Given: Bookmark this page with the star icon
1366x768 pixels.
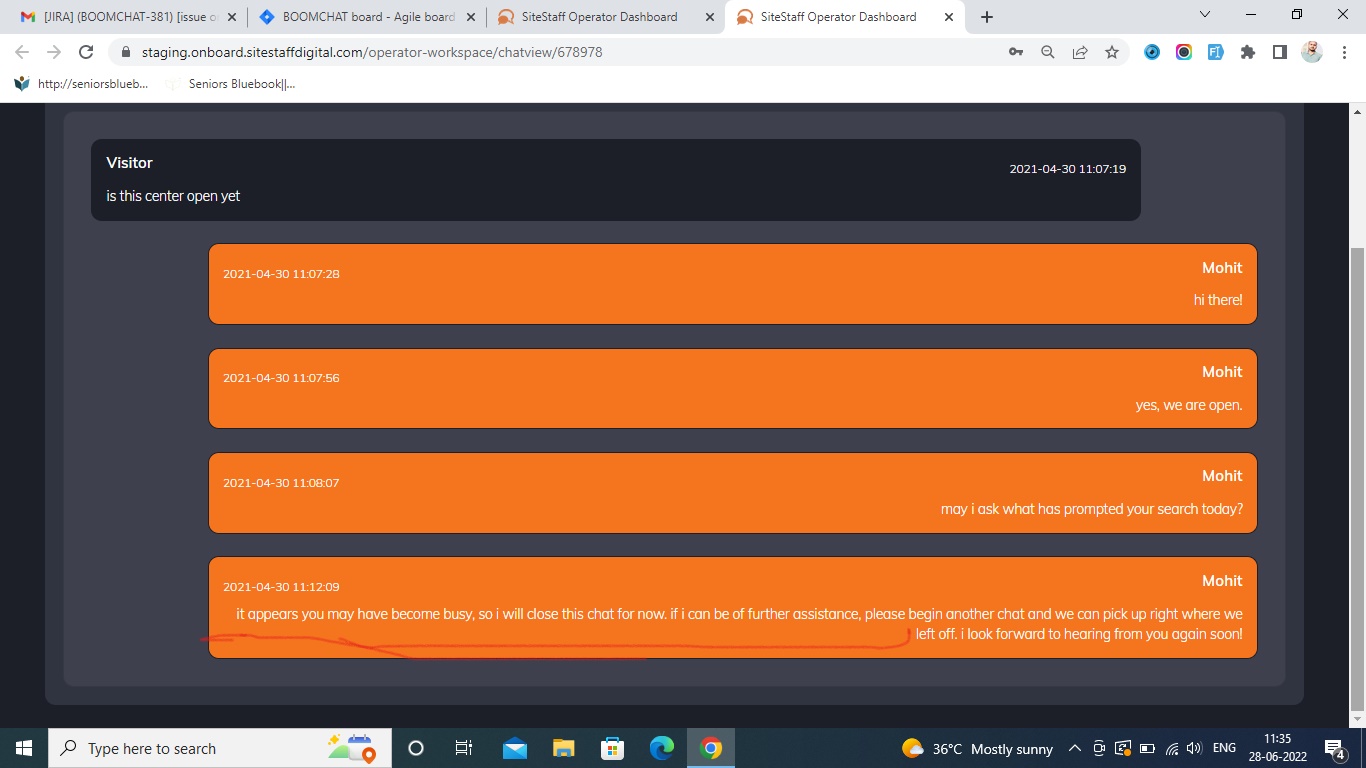Looking at the screenshot, I should 1112,52.
